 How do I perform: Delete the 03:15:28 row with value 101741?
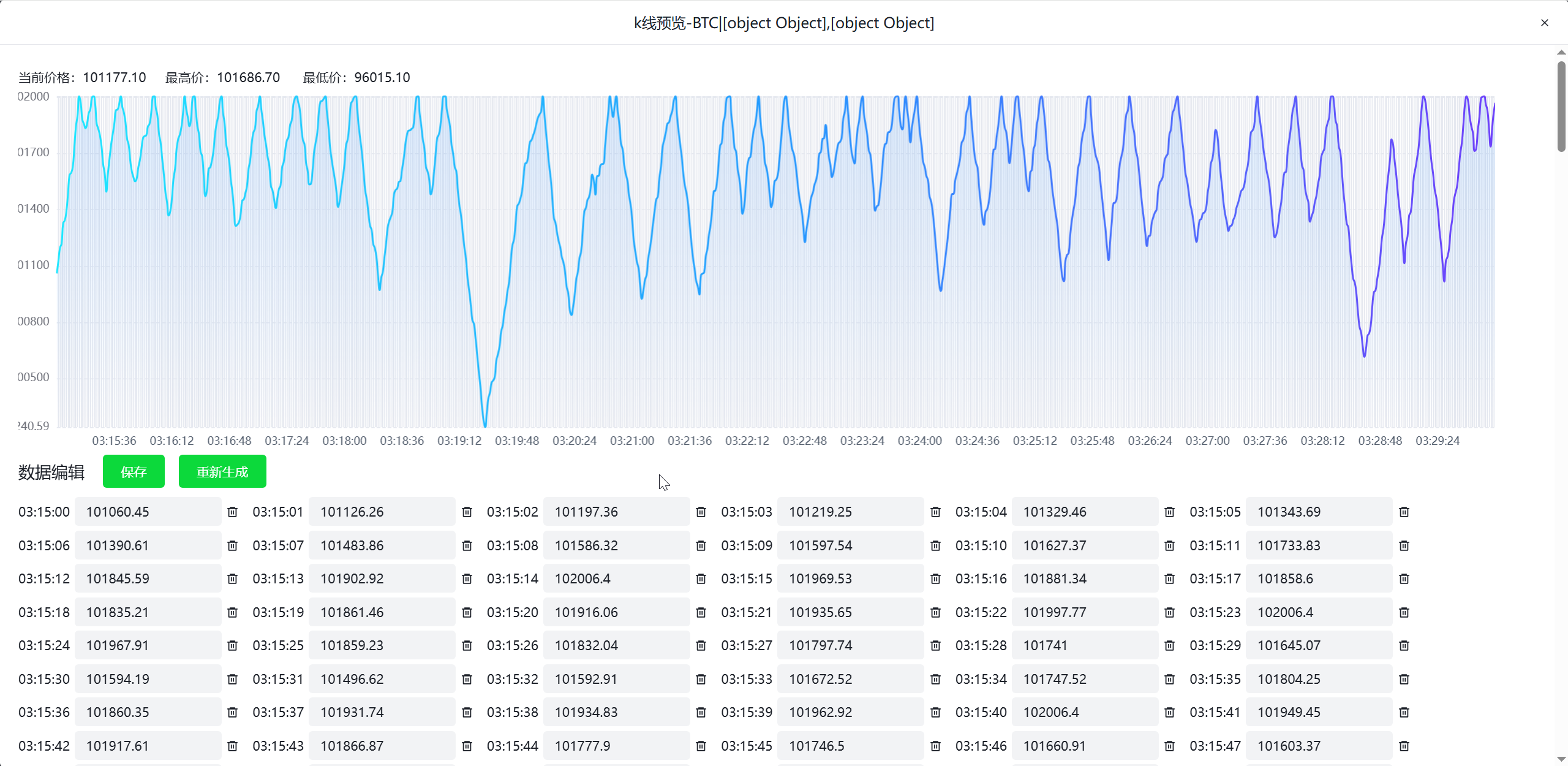tap(1169, 645)
